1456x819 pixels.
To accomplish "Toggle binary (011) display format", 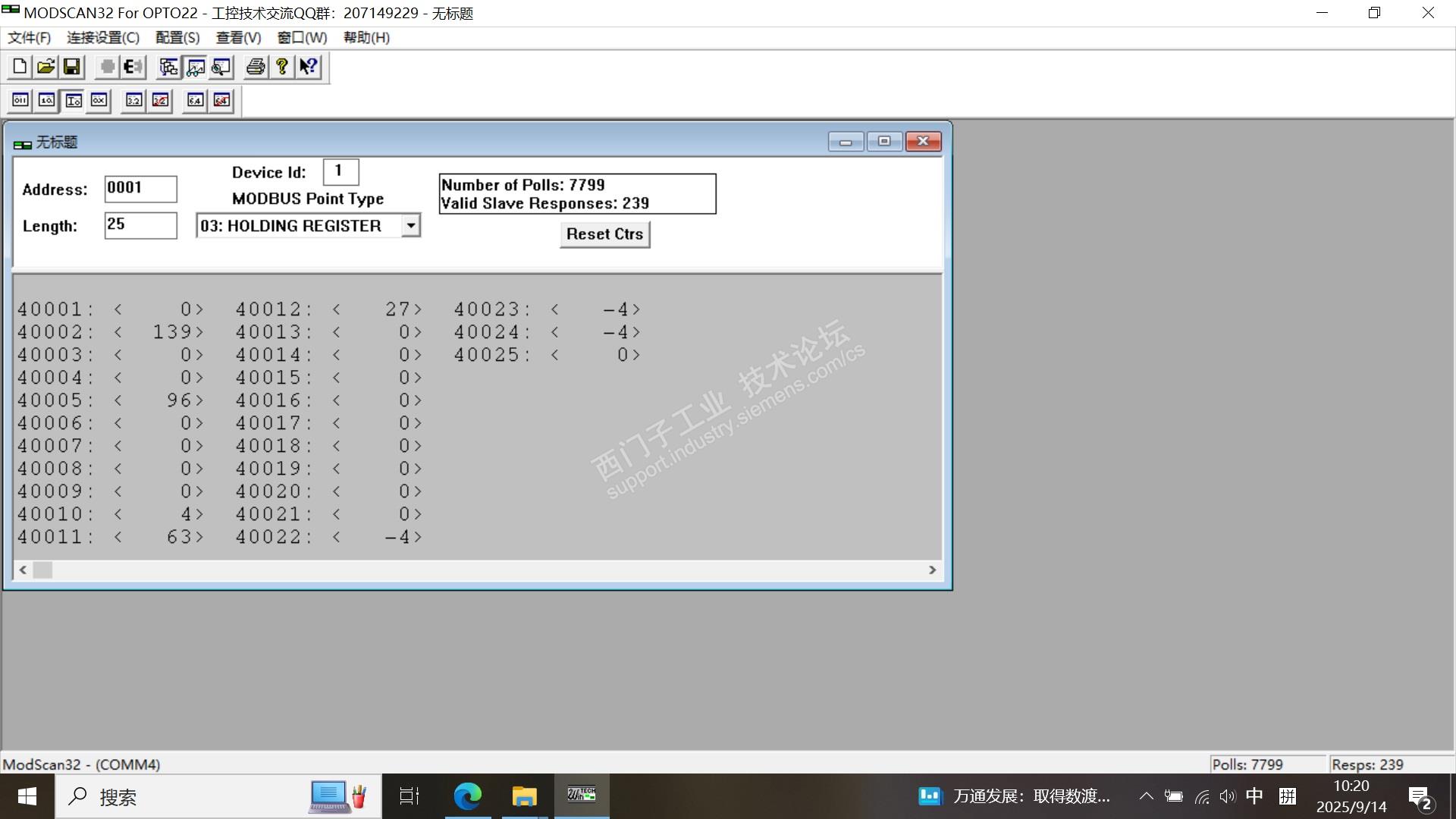I will tap(20, 100).
